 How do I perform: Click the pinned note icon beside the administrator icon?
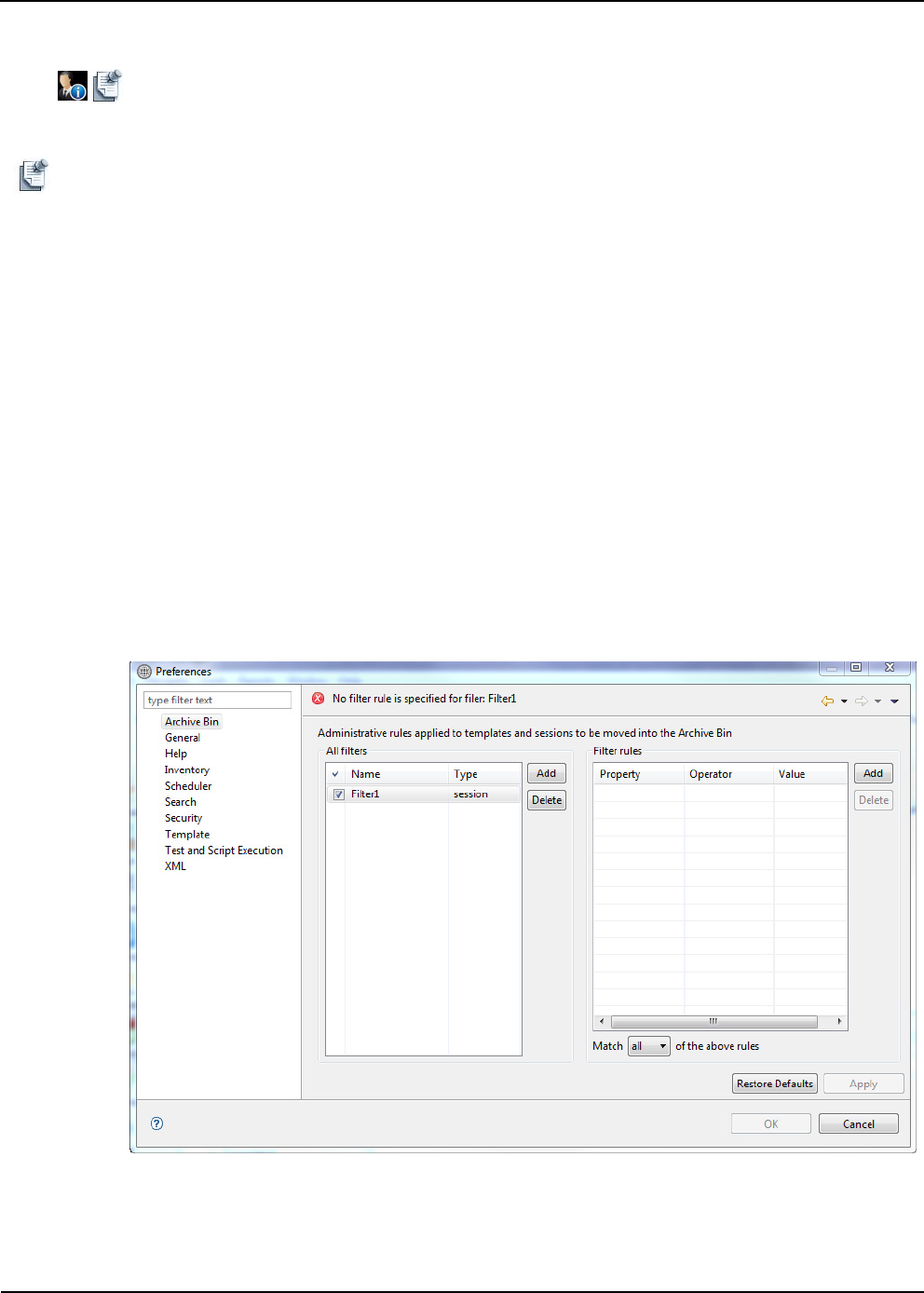(x=107, y=86)
